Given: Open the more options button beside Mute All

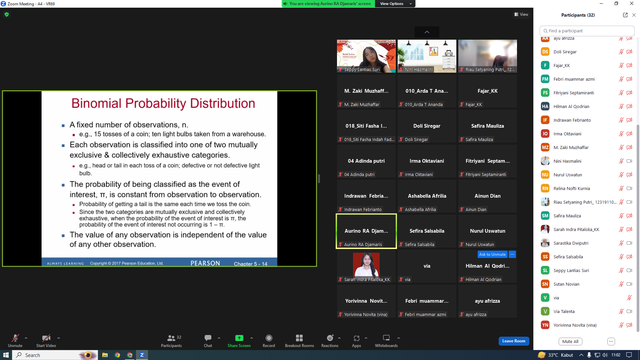Looking at the screenshot, I should (611, 341).
